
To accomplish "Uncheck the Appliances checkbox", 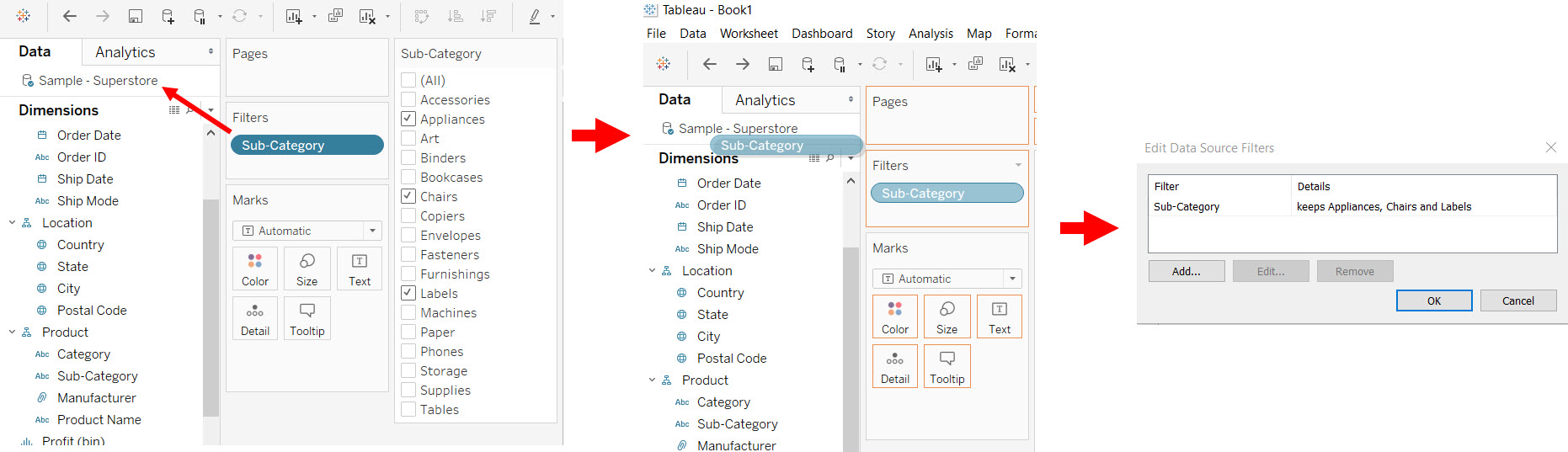I will (x=408, y=119).
